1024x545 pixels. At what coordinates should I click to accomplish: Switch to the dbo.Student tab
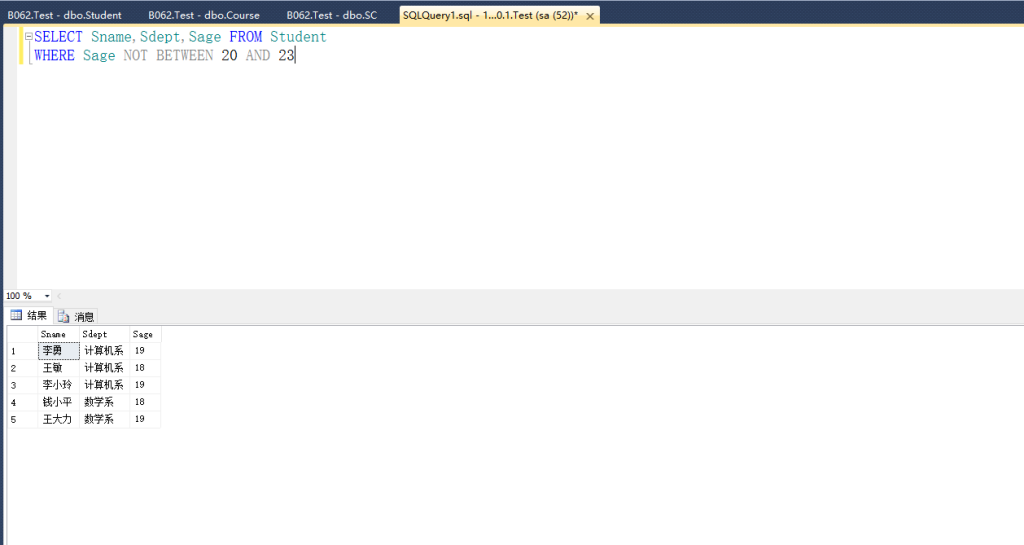(65, 15)
